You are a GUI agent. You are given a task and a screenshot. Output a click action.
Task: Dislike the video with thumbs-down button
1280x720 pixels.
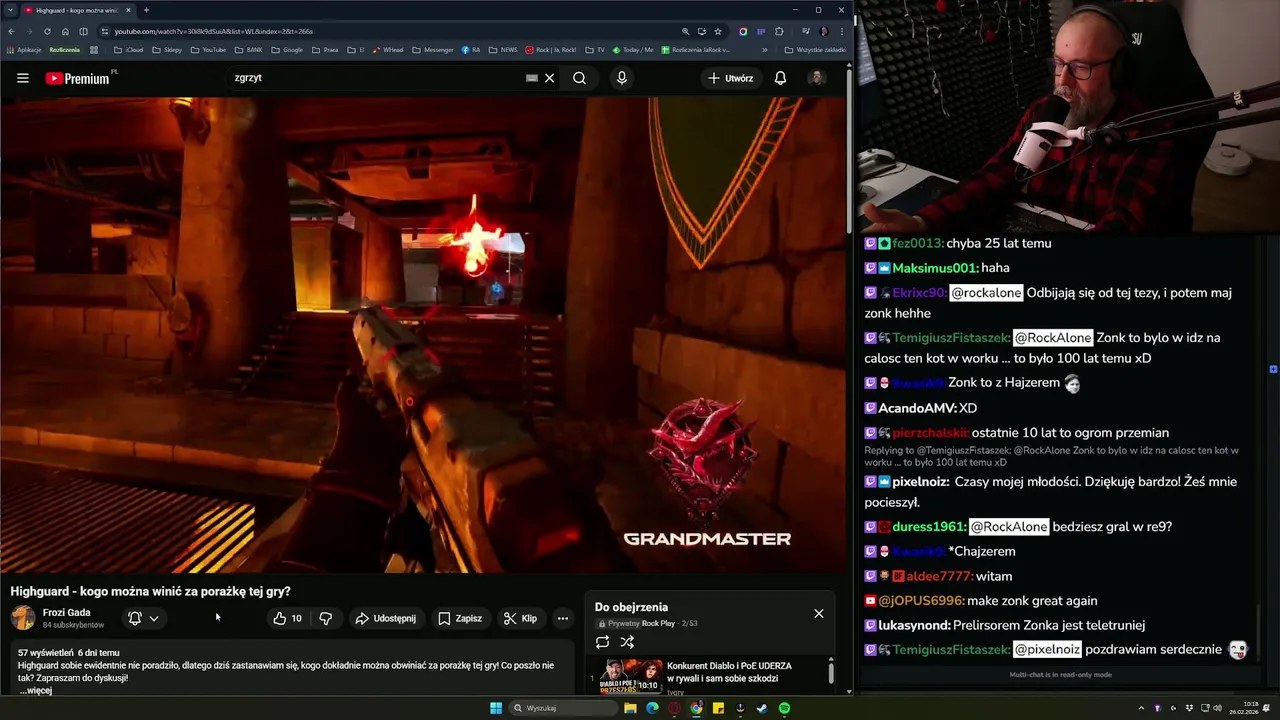325,618
